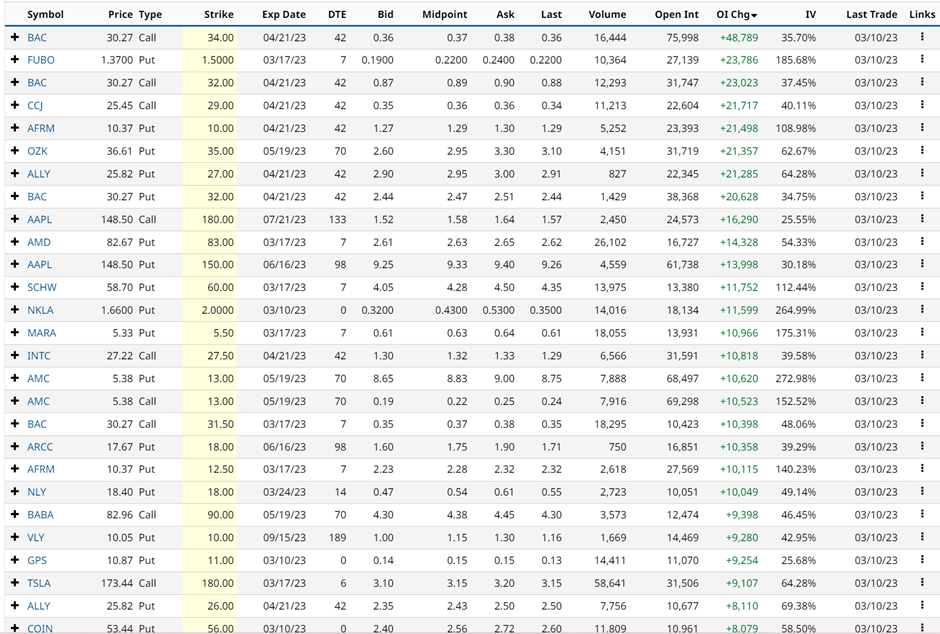This screenshot has width=940, height=634.
Task: Sort by the Volume column header
Action: [x=607, y=15]
